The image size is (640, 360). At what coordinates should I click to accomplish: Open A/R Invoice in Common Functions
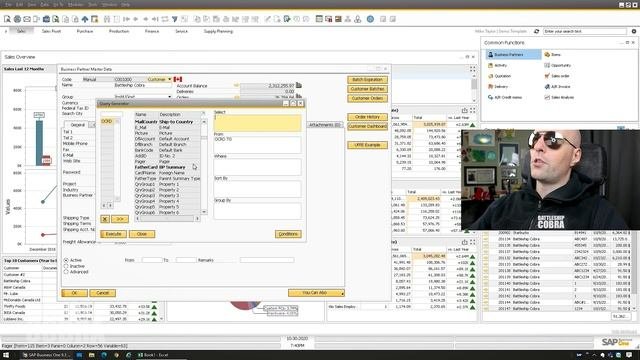557,87
